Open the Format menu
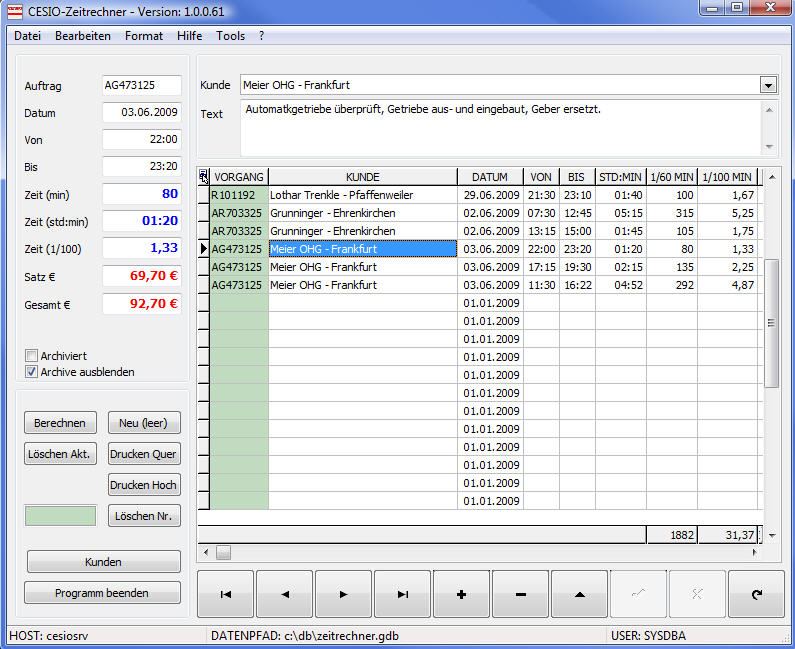Image resolution: width=795 pixels, height=649 pixels. 144,36
